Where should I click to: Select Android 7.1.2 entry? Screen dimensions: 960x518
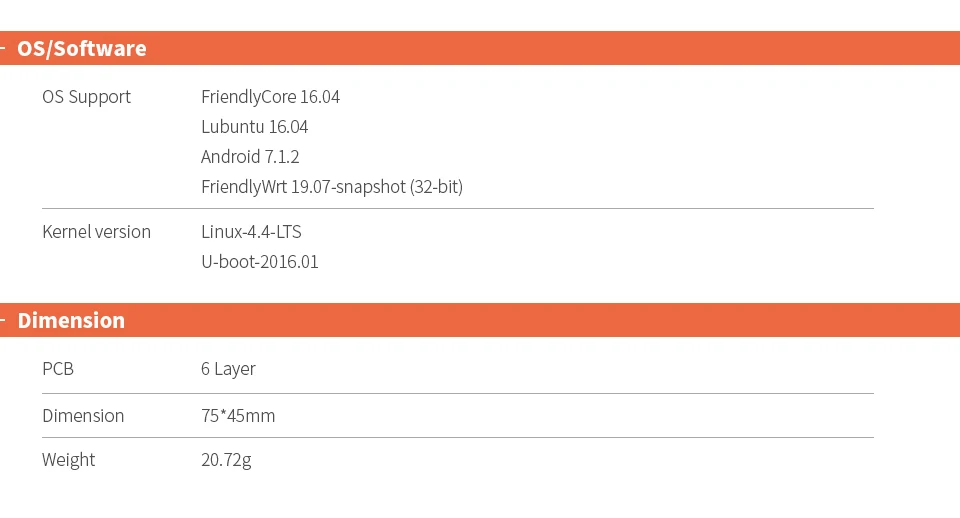pos(250,157)
